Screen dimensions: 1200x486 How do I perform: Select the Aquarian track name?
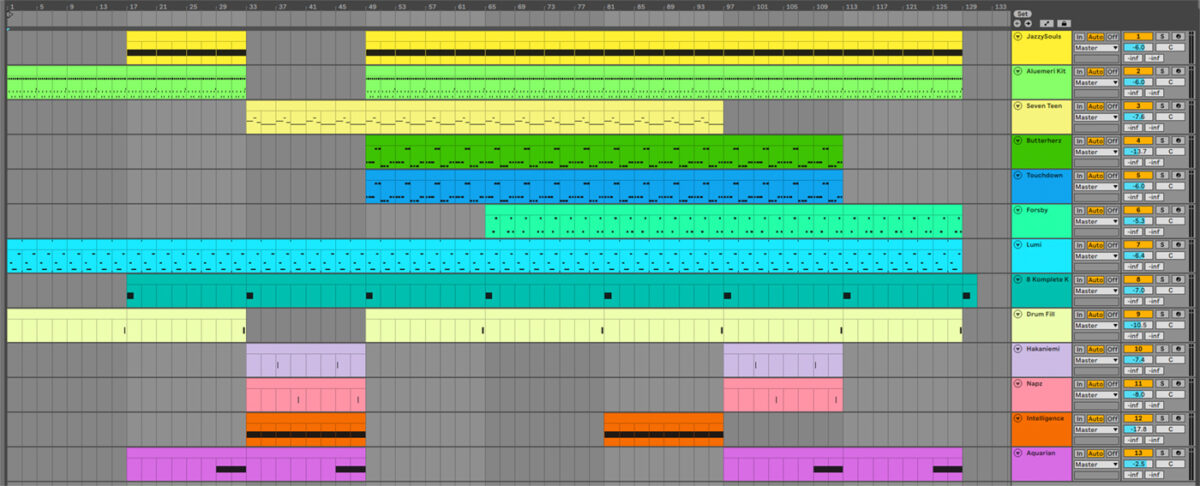(x=1041, y=453)
